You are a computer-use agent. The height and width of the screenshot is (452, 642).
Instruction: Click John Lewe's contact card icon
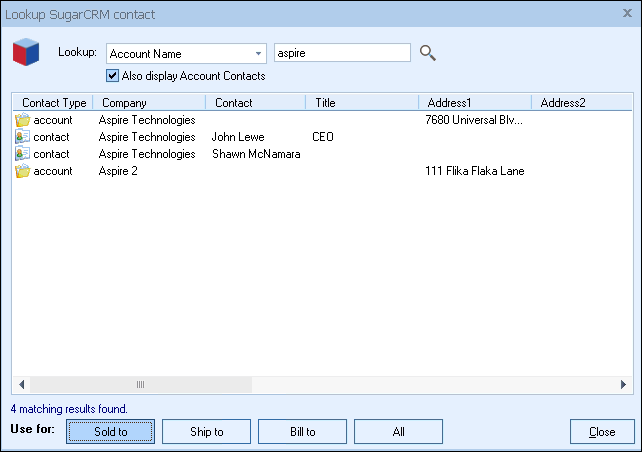click(x=23, y=137)
